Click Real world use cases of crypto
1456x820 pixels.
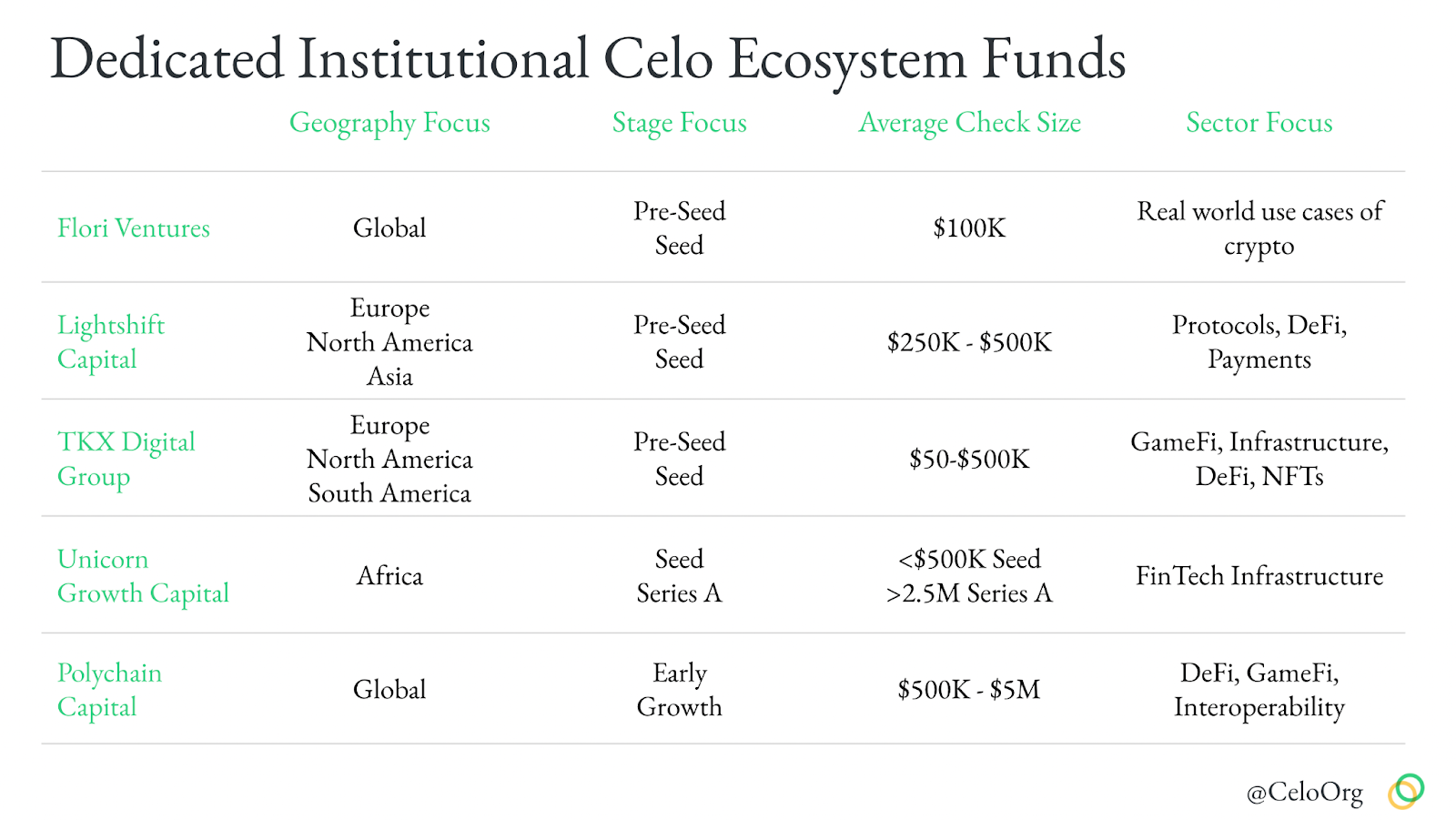(1259, 228)
